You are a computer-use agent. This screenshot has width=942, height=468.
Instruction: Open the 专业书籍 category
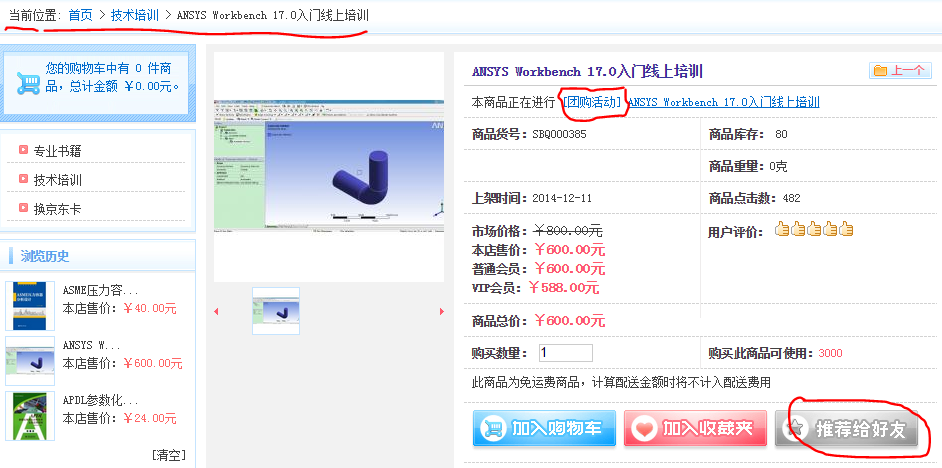tap(57, 151)
